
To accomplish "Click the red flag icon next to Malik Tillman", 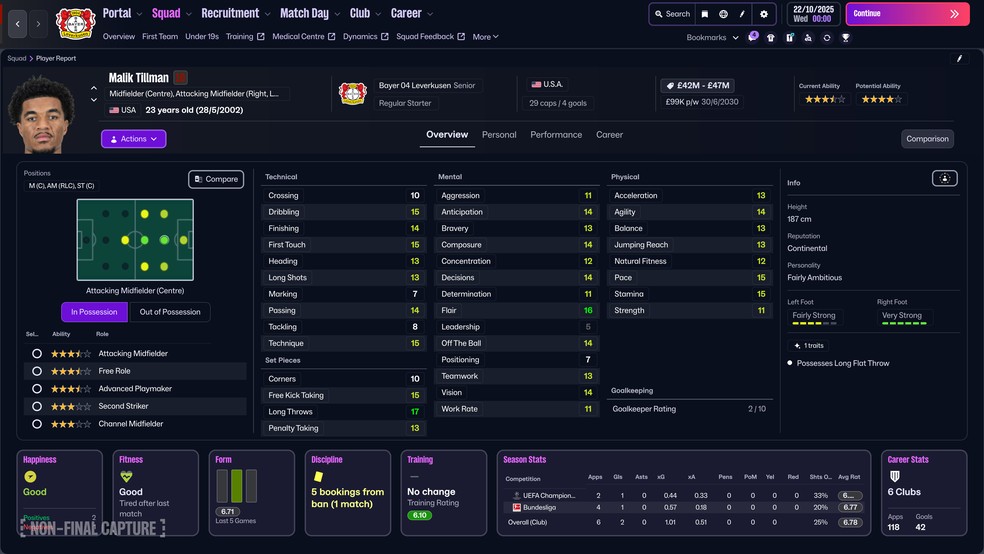I will (180, 78).
